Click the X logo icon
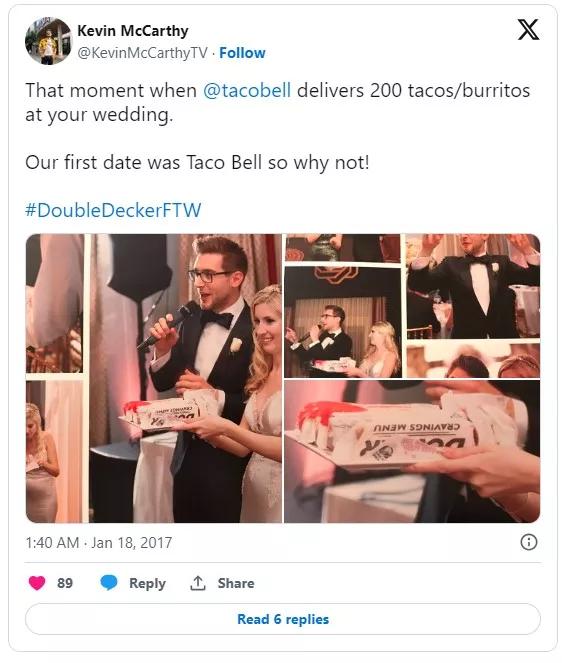This screenshot has width=562, height=663. 528,30
